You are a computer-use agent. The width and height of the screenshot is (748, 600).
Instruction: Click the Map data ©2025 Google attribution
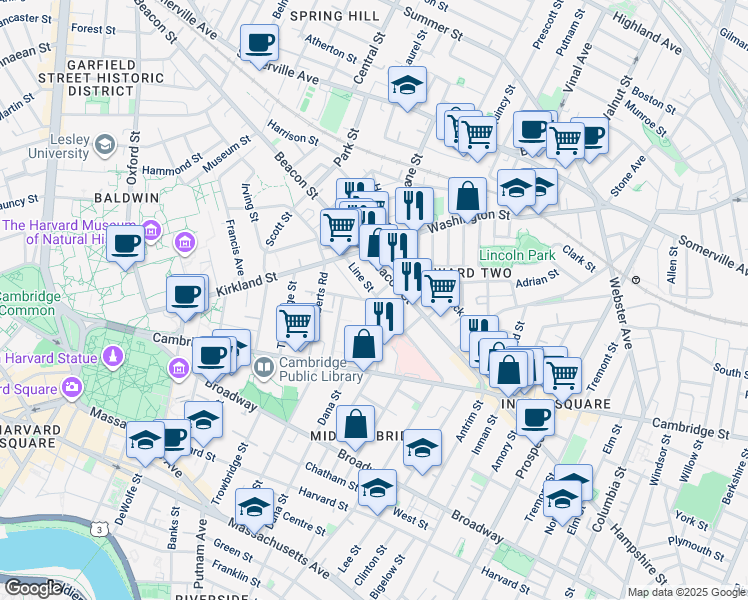pyautogui.click(x=687, y=592)
